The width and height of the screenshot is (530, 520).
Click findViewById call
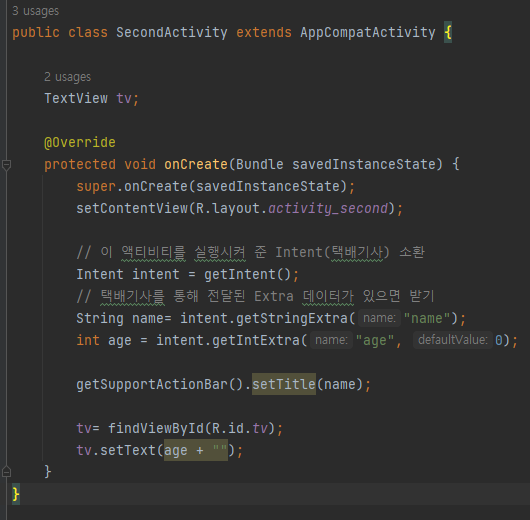coord(156,428)
